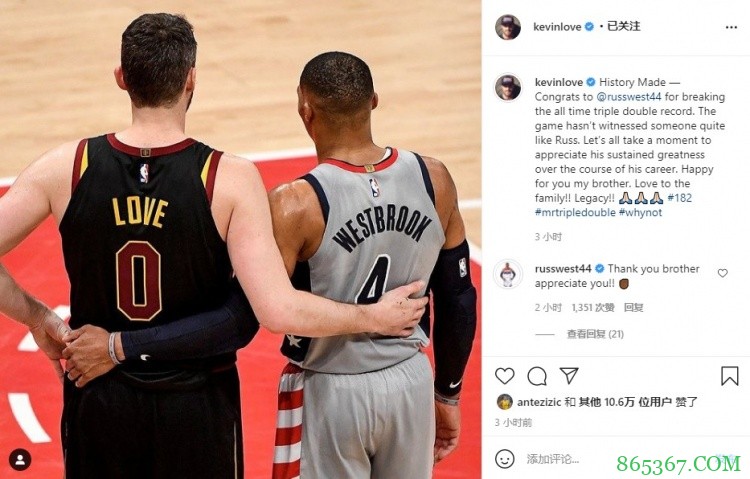View 1,351 次赞 comment likes
This screenshot has height=479, width=750.
[x=593, y=307]
